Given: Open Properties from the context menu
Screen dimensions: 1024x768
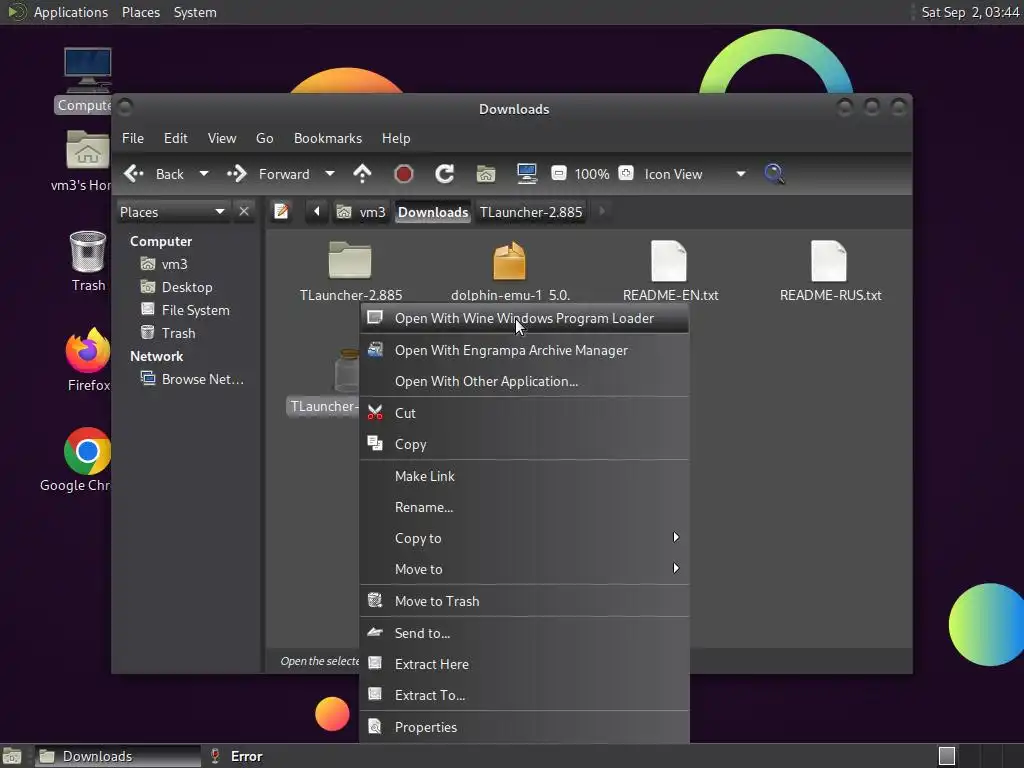Looking at the screenshot, I should [524, 727].
